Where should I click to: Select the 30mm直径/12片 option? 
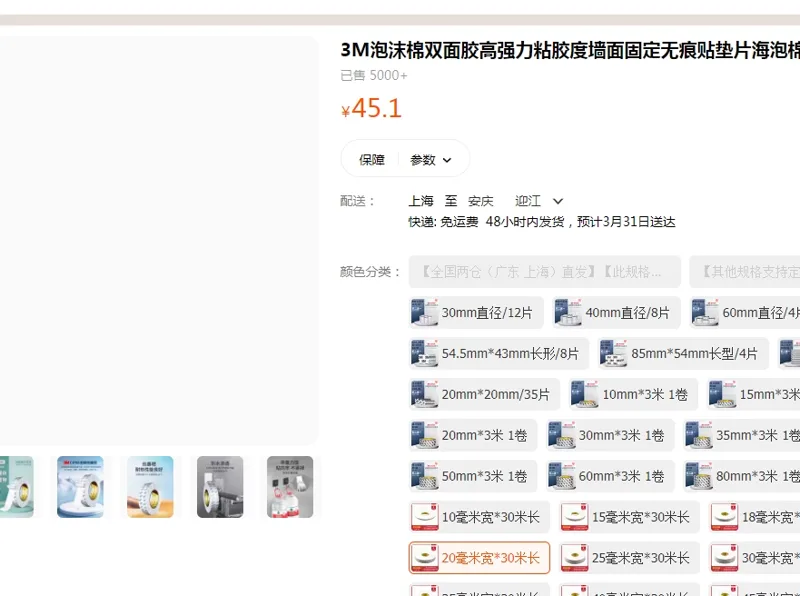coord(476,313)
